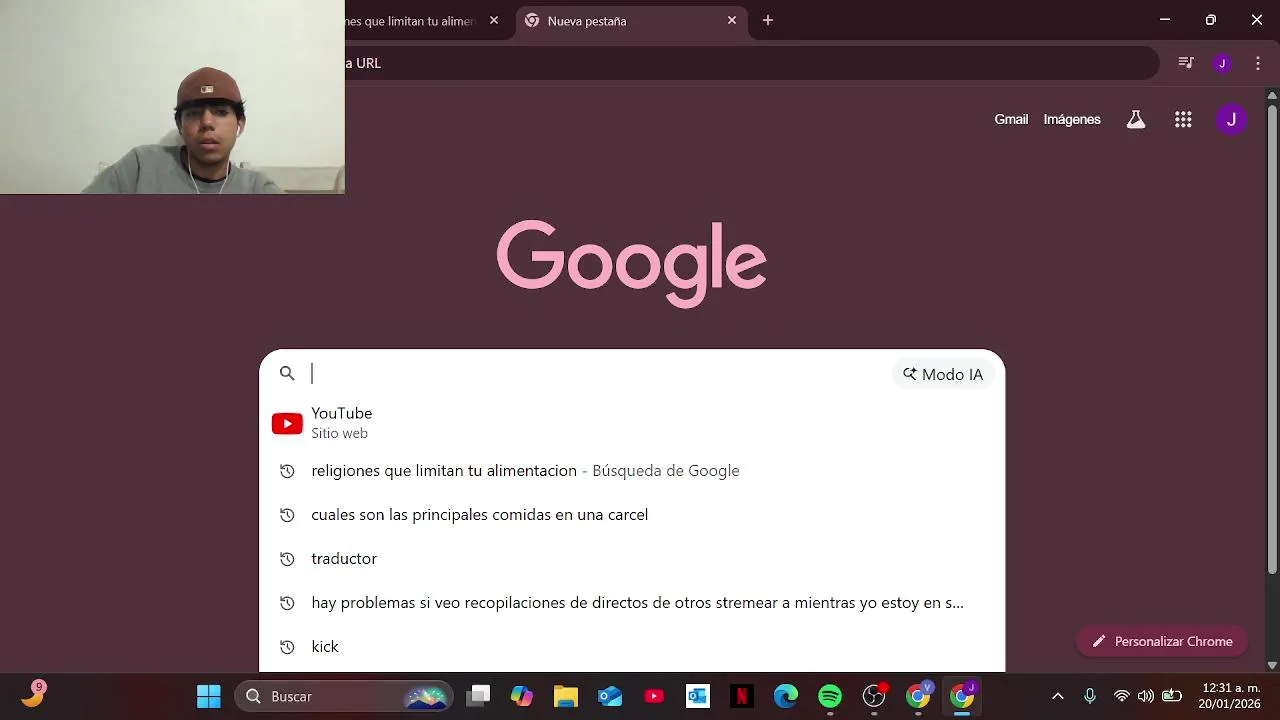1280x720 pixels.
Task: Open the Gmail link
Action: pyautogui.click(x=1011, y=119)
